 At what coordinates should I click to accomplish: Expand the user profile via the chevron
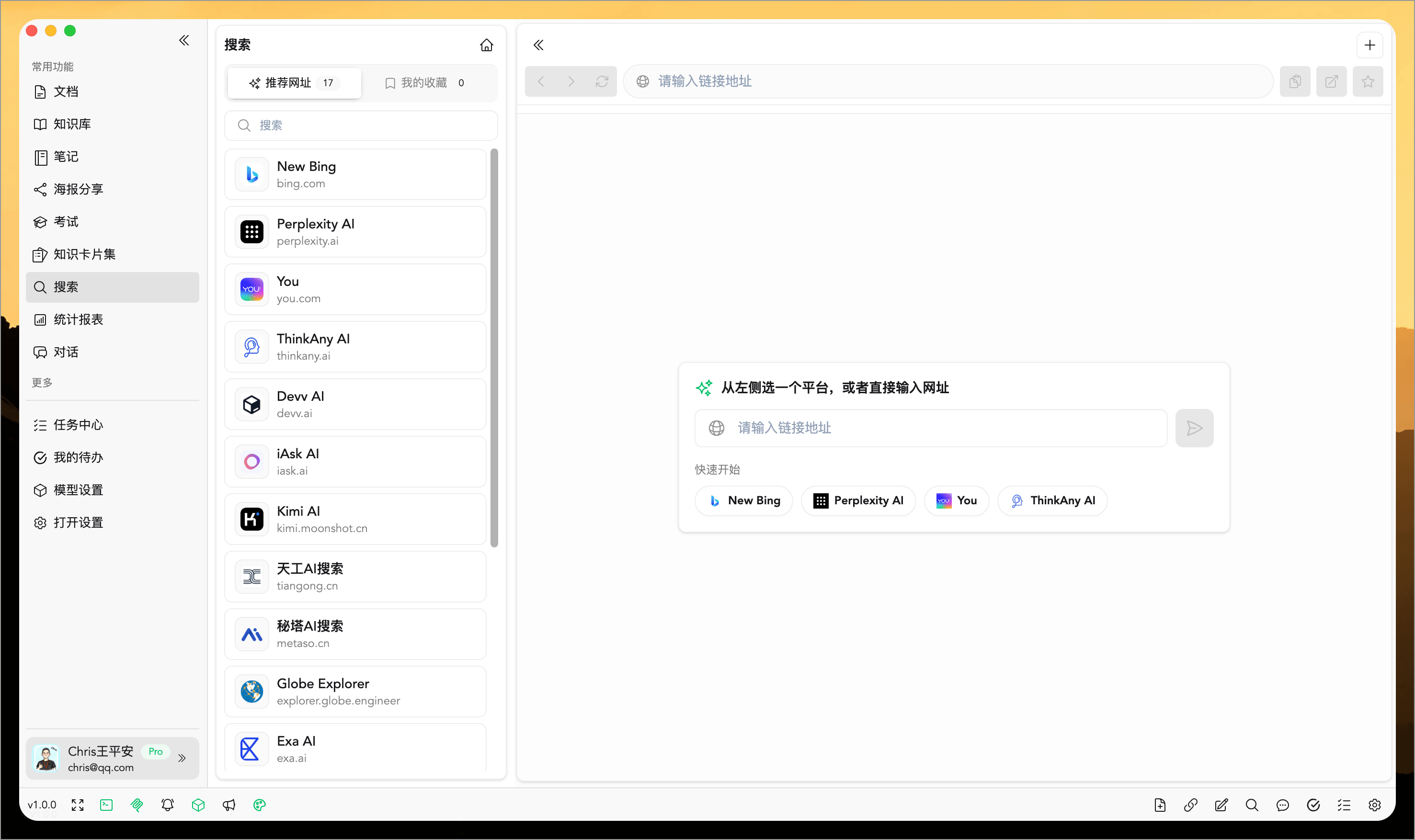[x=182, y=757]
